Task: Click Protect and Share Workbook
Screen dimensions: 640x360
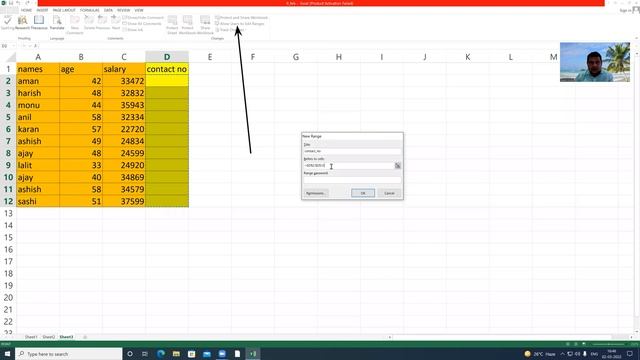Action: (242, 18)
